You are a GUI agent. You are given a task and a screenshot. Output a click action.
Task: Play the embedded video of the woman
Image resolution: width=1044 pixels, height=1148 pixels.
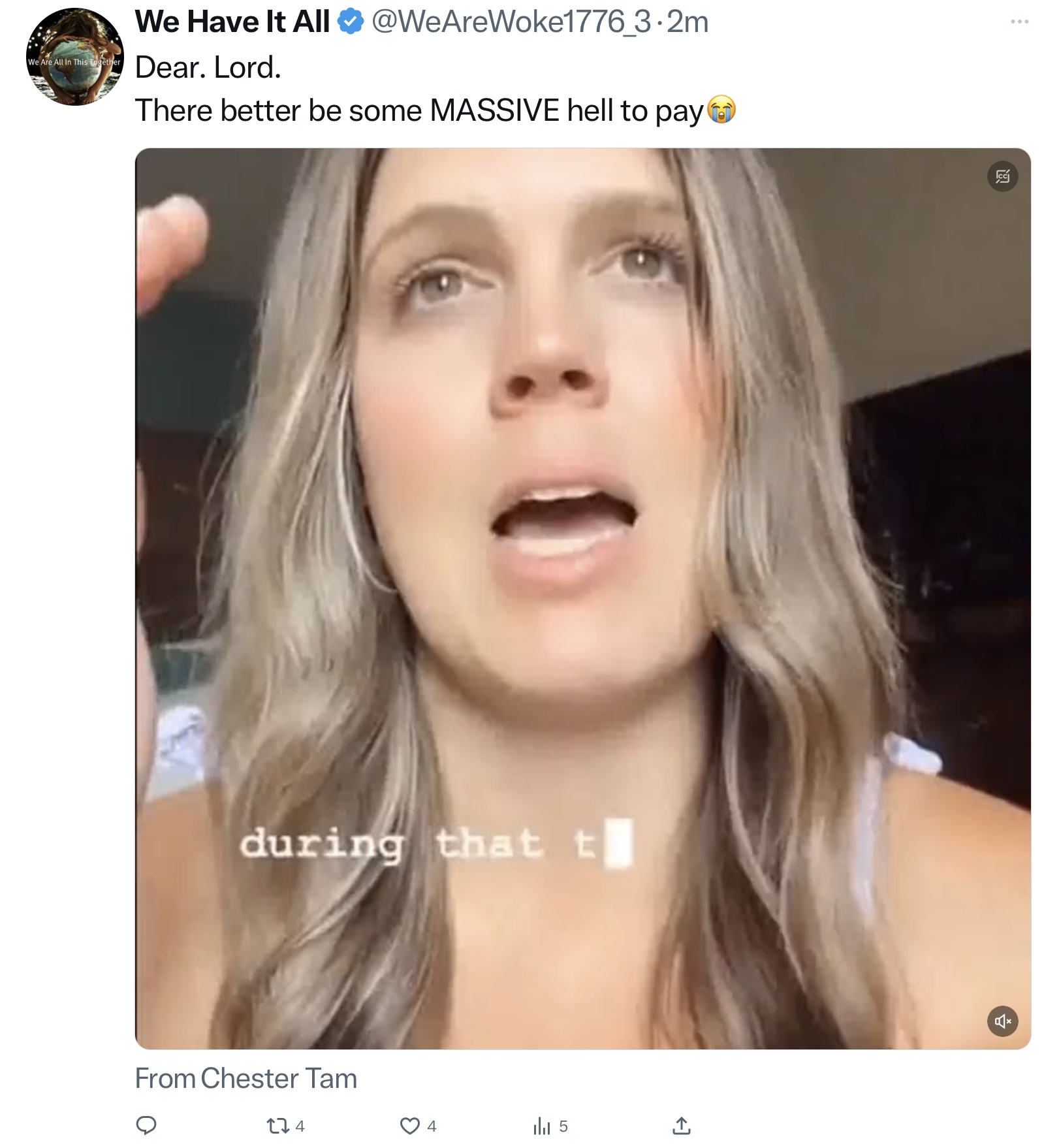click(582, 598)
